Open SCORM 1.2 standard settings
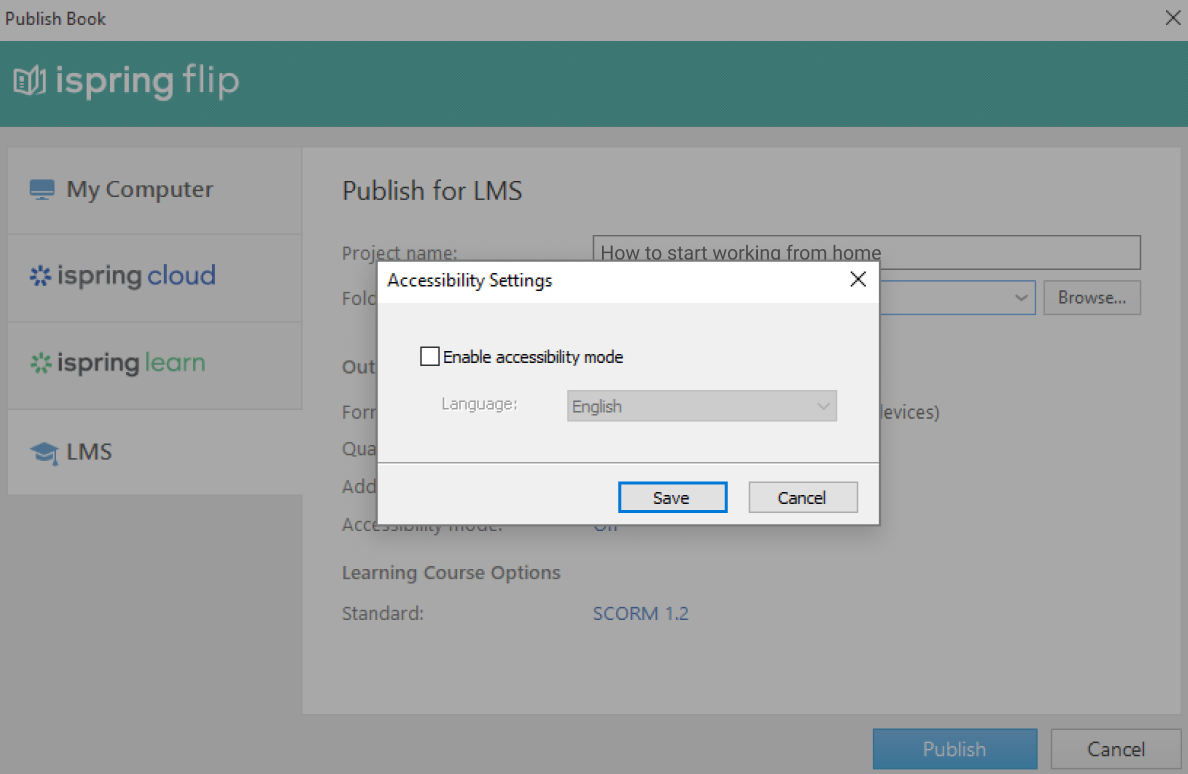Image resolution: width=1188 pixels, height=774 pixels. 641,613
